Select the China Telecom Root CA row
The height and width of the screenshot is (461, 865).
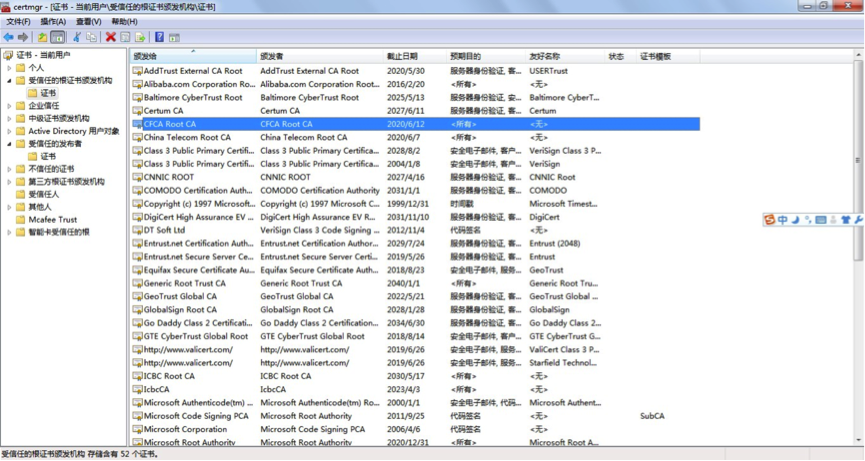[x=416, y=137]
